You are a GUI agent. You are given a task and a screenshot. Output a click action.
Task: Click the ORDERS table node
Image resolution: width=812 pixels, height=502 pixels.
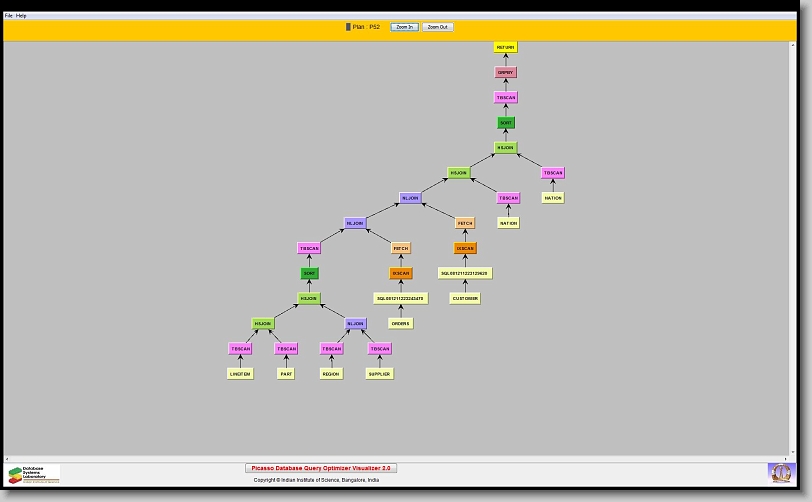point(400,323)
